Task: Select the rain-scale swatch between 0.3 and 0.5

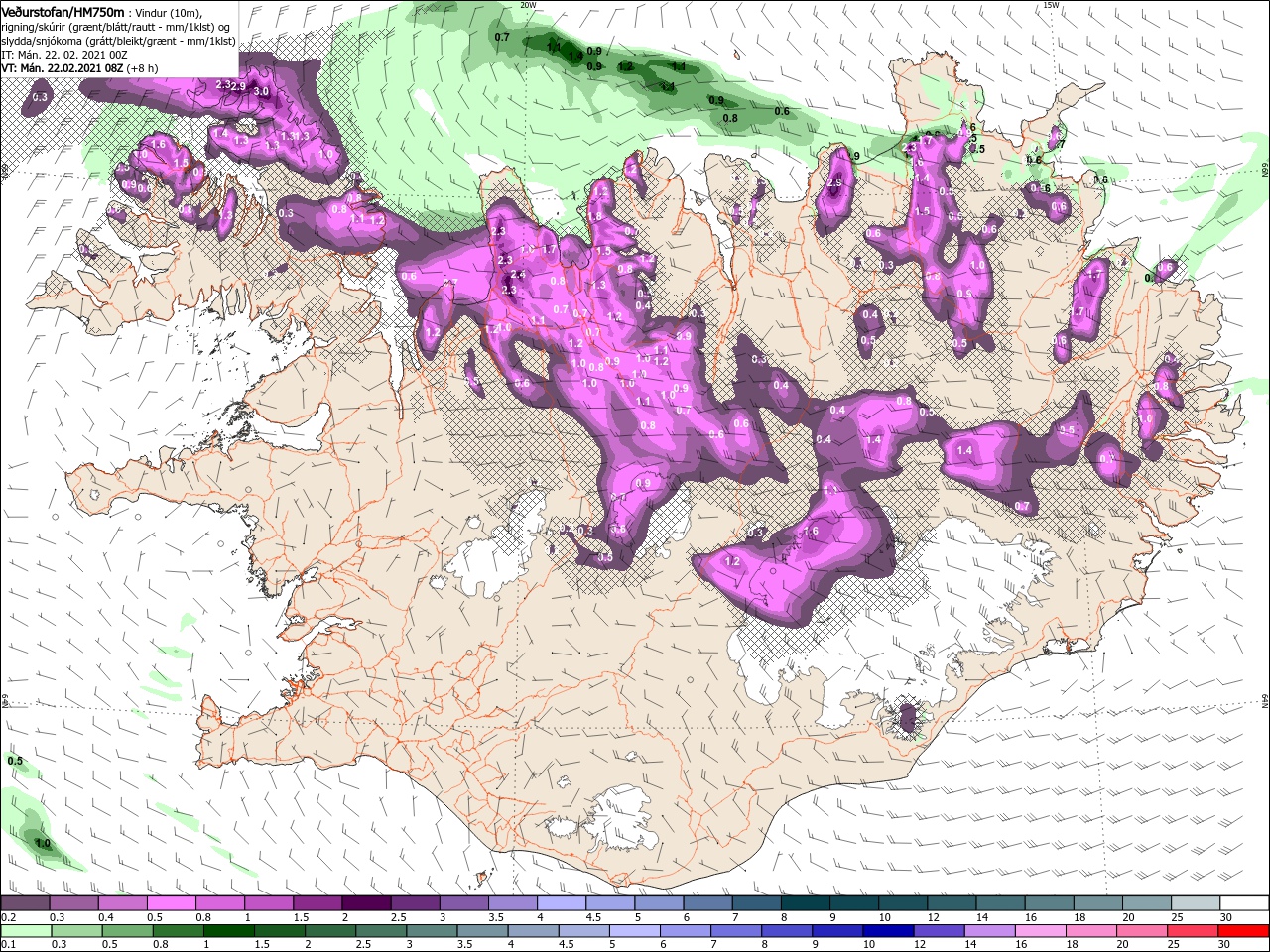Action: tap(76, 931)
